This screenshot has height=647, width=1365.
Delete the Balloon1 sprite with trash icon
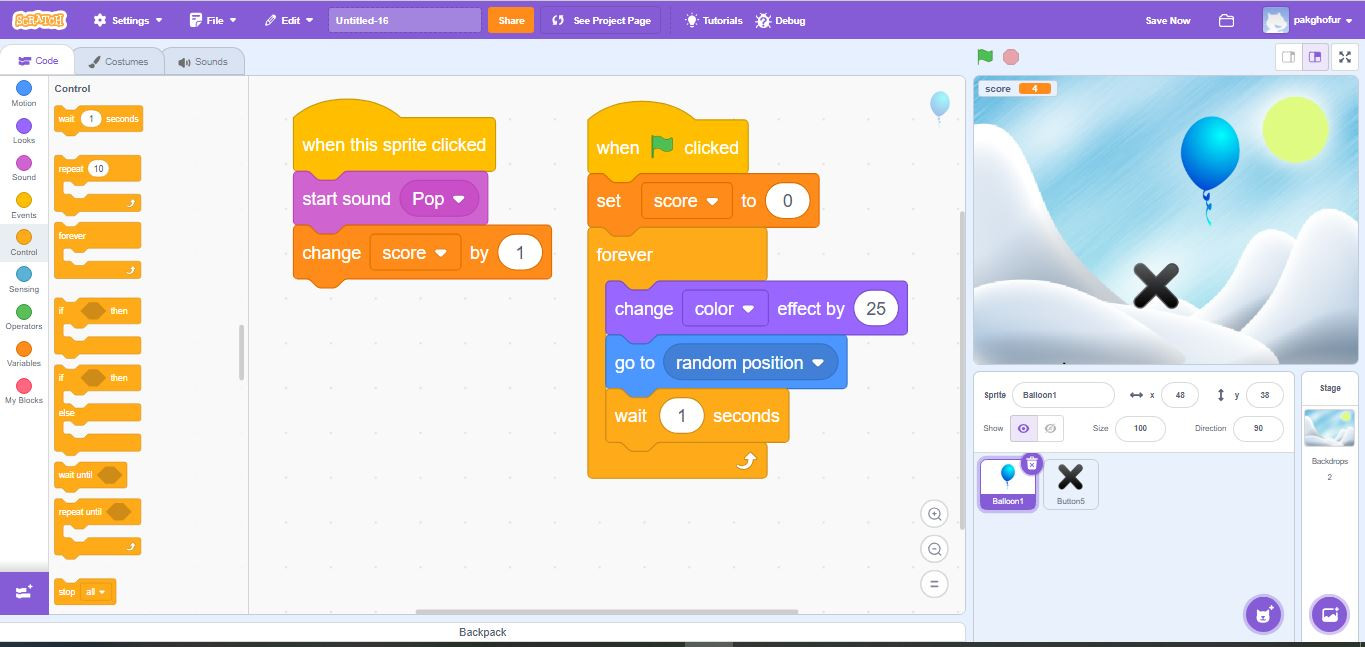tap(1032, 464)
